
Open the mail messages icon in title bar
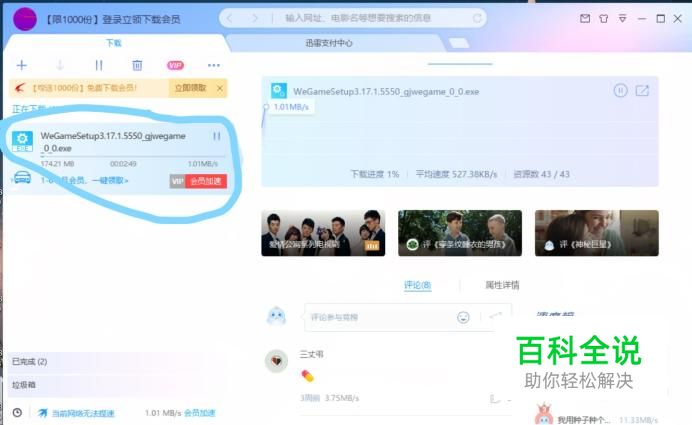[x=585, y=19]
